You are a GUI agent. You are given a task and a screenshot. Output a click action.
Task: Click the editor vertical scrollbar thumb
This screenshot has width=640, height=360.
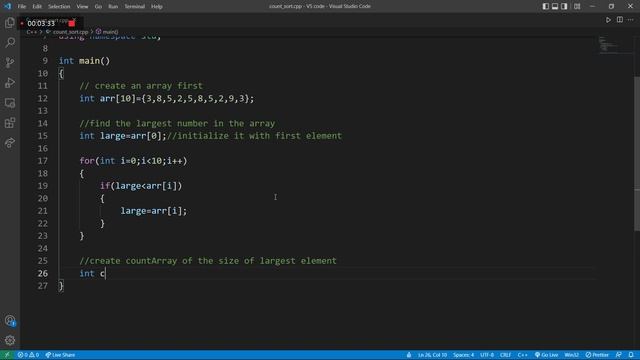tap(637, 154)
